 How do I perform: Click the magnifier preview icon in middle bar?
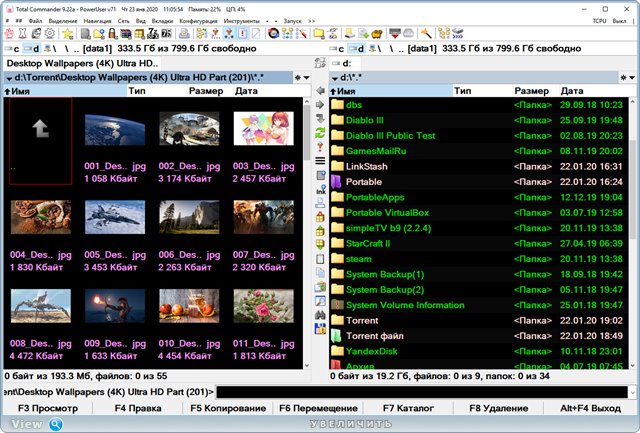320,301
